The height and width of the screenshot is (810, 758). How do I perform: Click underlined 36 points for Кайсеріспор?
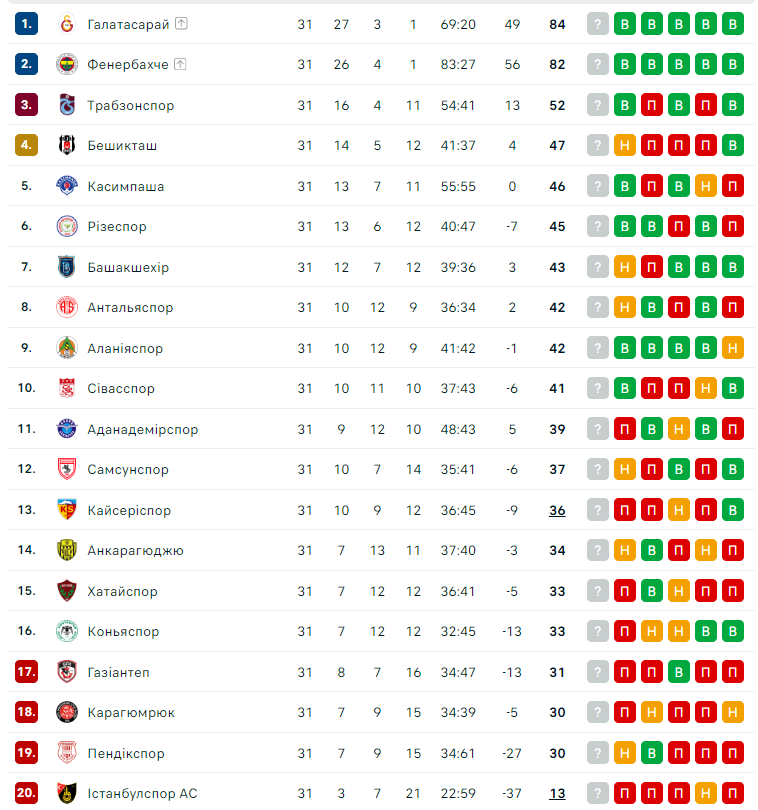tap(557, 510)
